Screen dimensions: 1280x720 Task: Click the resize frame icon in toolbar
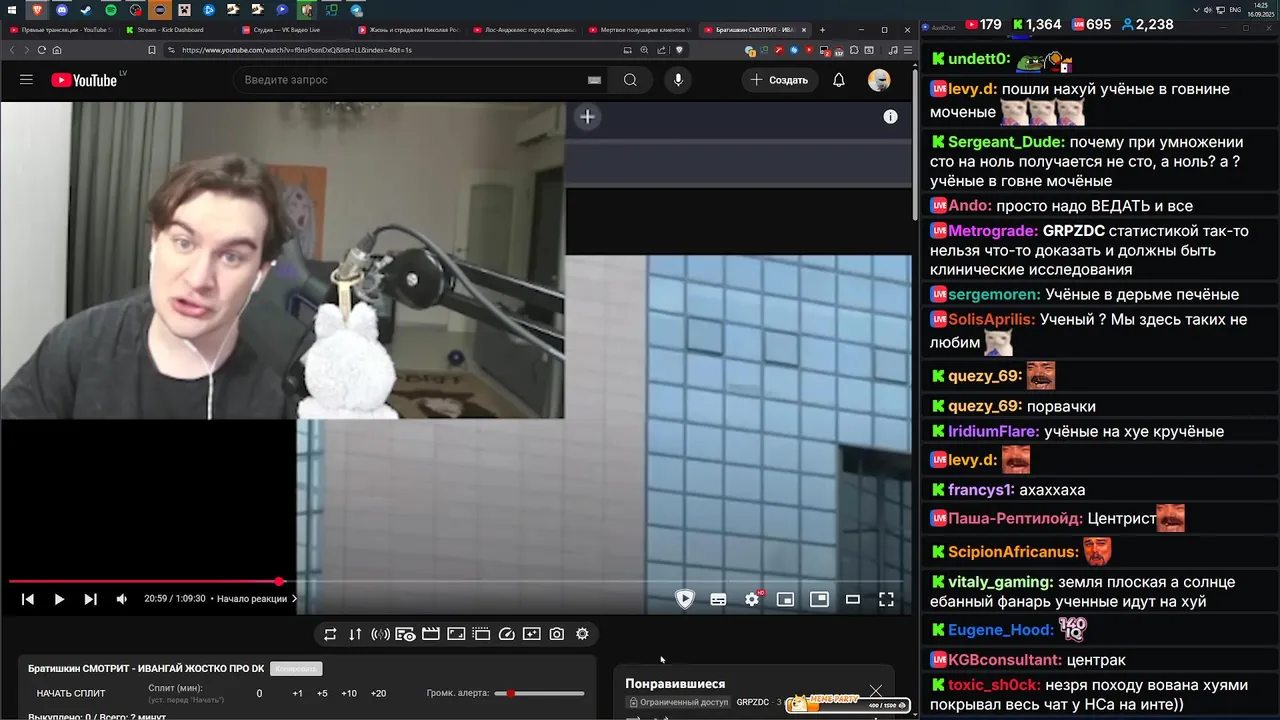(456, 634)
